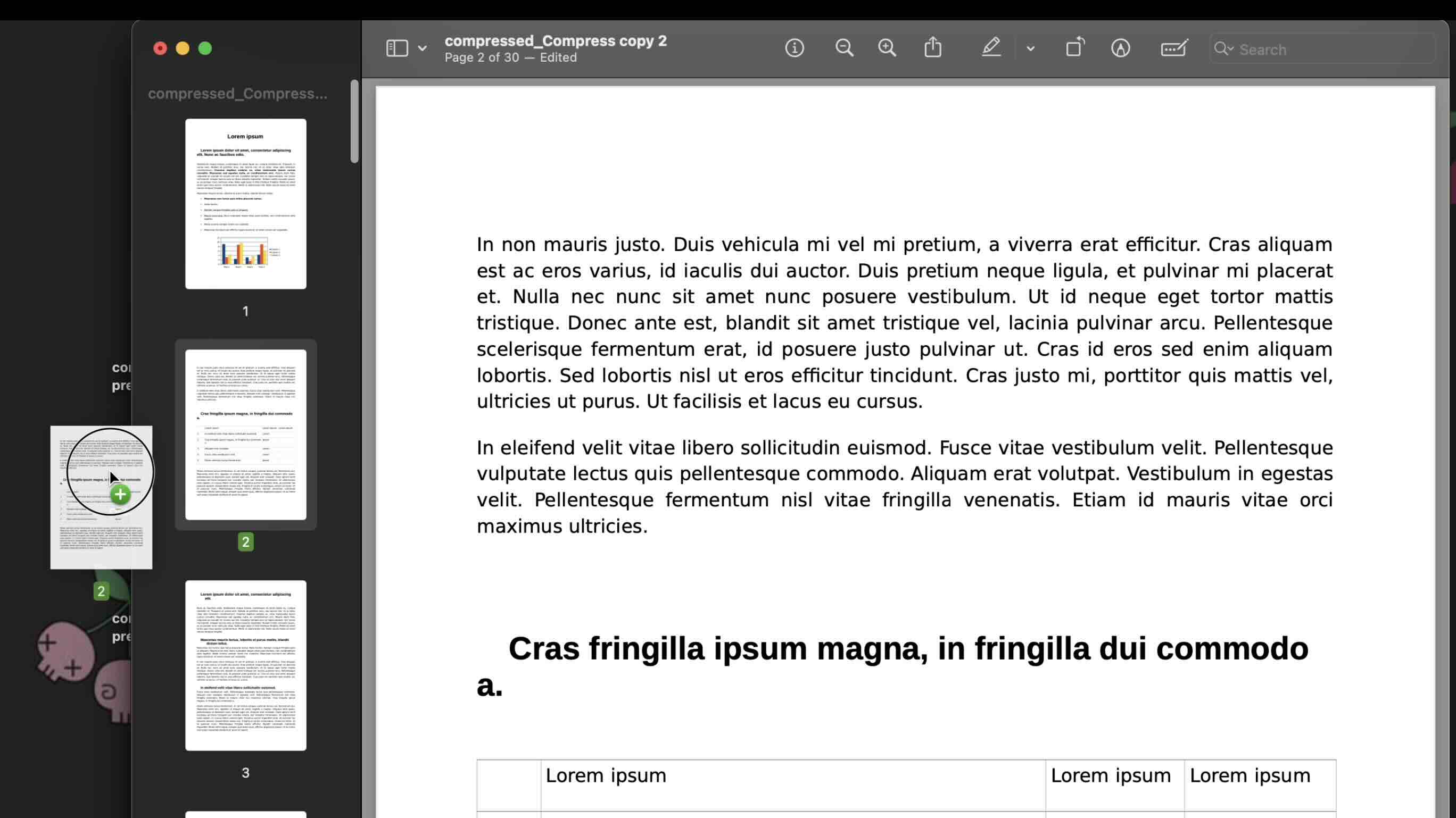Screen dimensions: 1456x818
Task: Open the Share menu
Action: [x=932, y=47]
